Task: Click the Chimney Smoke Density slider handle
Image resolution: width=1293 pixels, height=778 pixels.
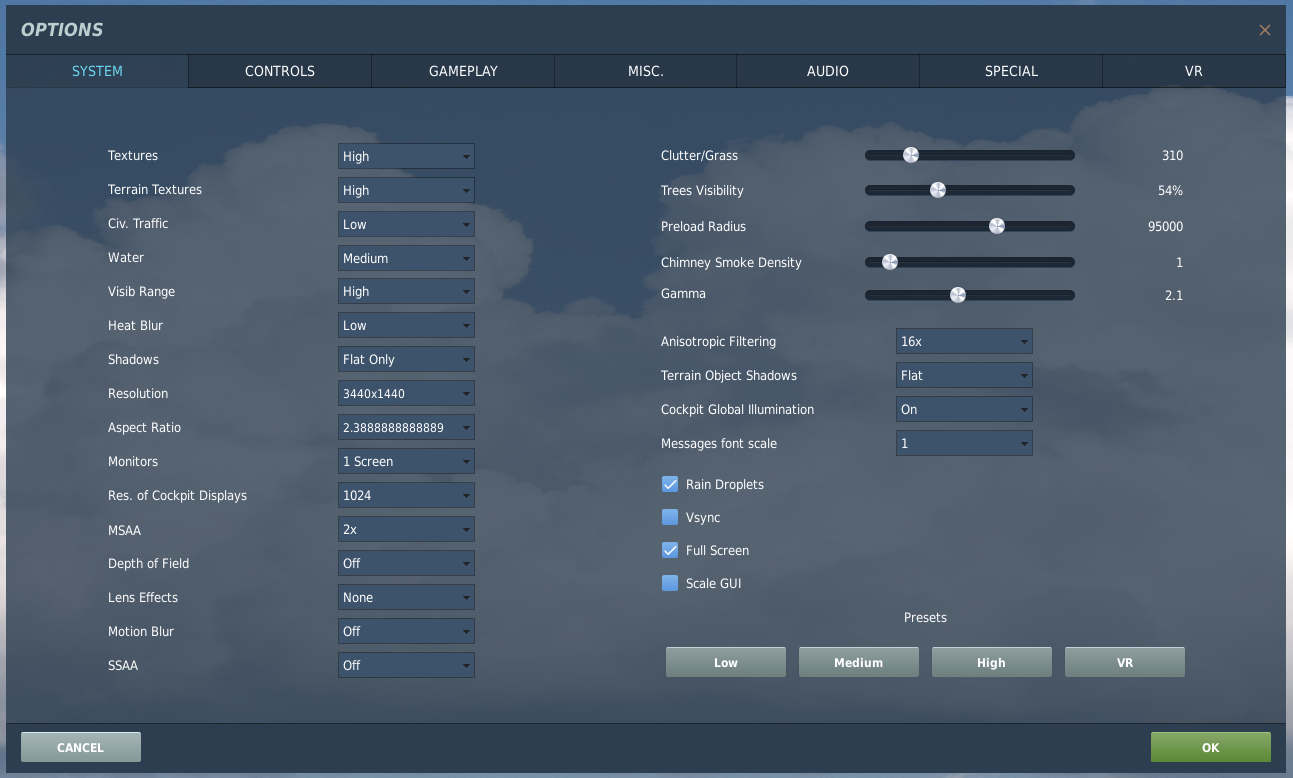Action: point(889,262)
